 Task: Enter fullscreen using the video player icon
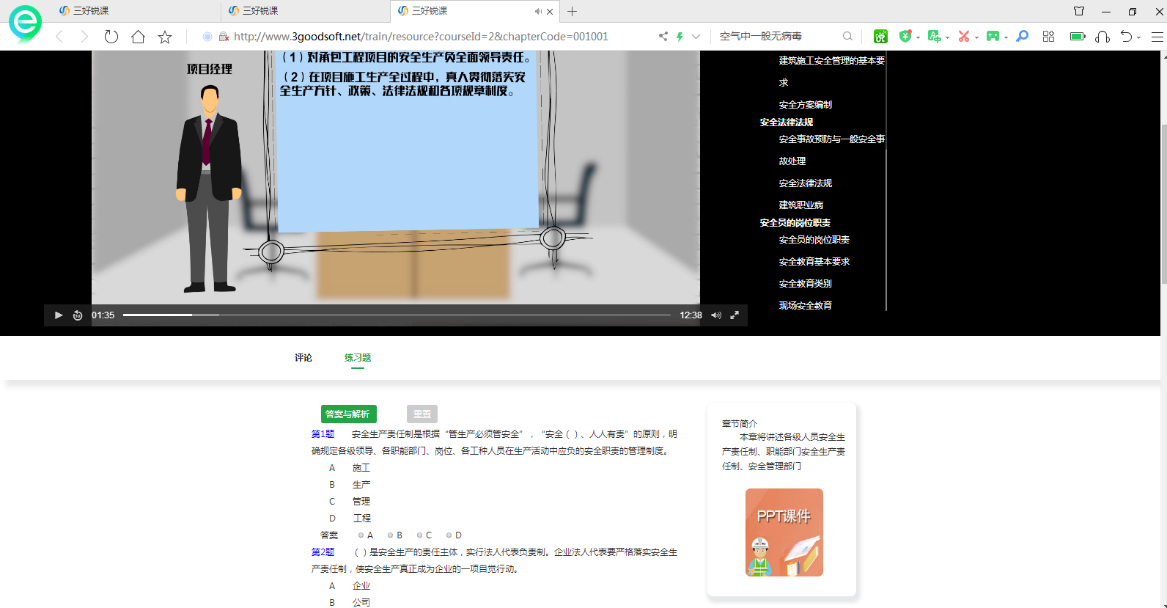735,314
